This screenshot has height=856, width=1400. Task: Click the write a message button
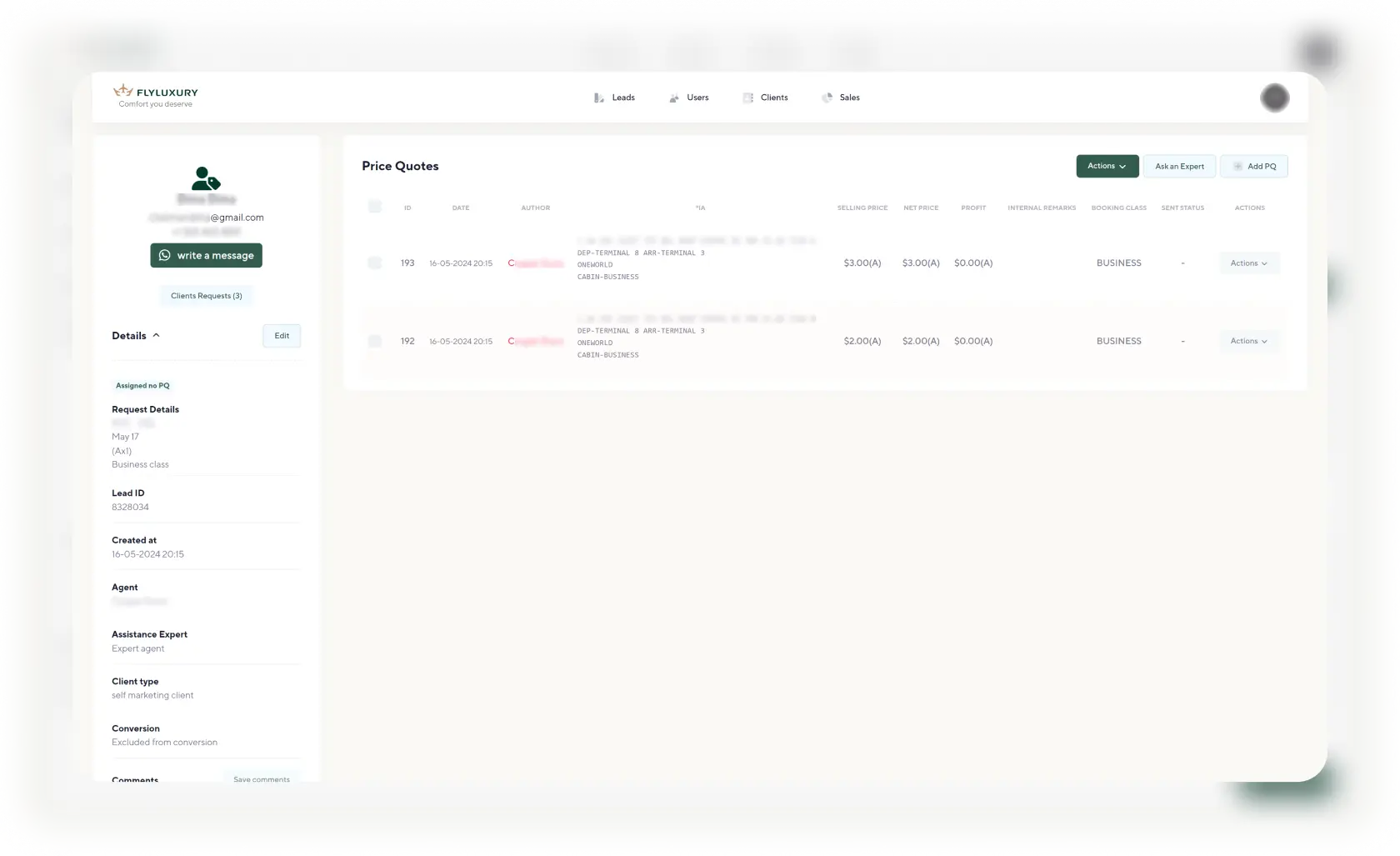[x=206, y=256]
